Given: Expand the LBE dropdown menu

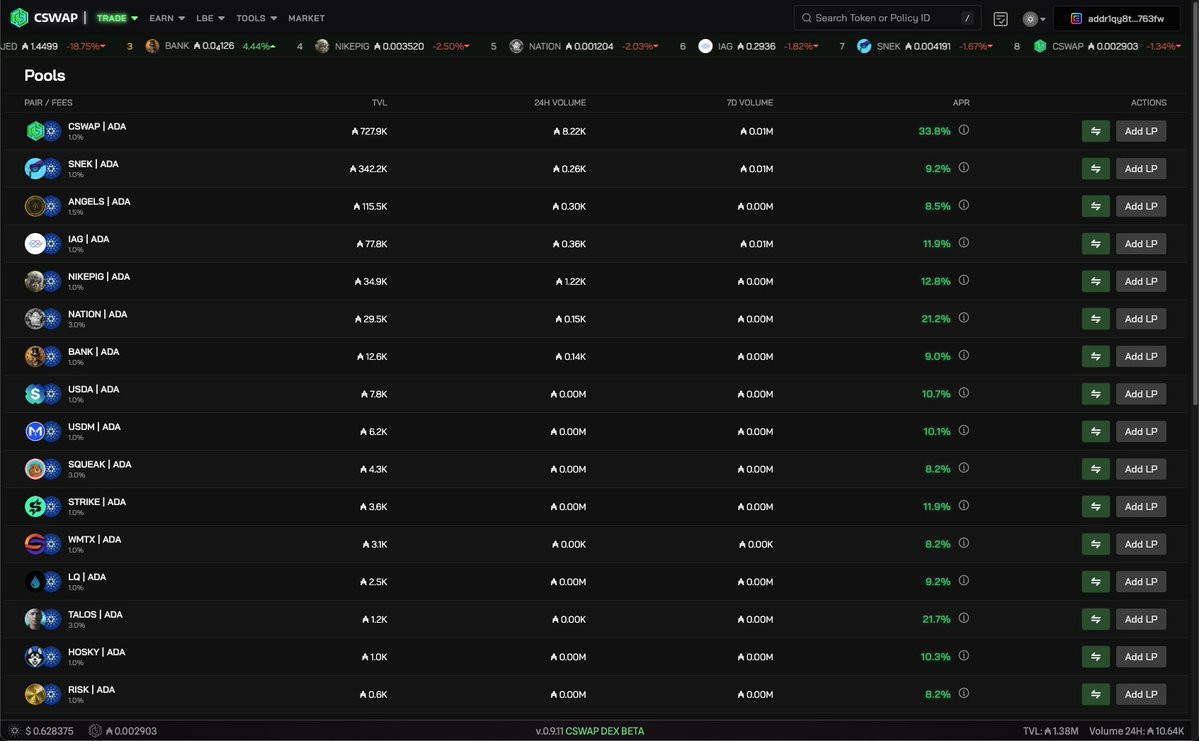Looking at the screenshot, I should [x=210, y=18].
